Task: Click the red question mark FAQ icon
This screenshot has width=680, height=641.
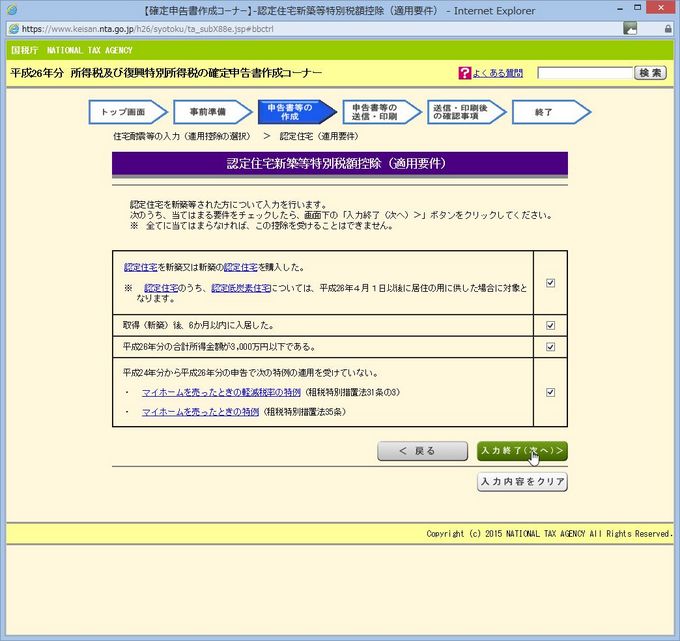Action: [x=464, y=73]
